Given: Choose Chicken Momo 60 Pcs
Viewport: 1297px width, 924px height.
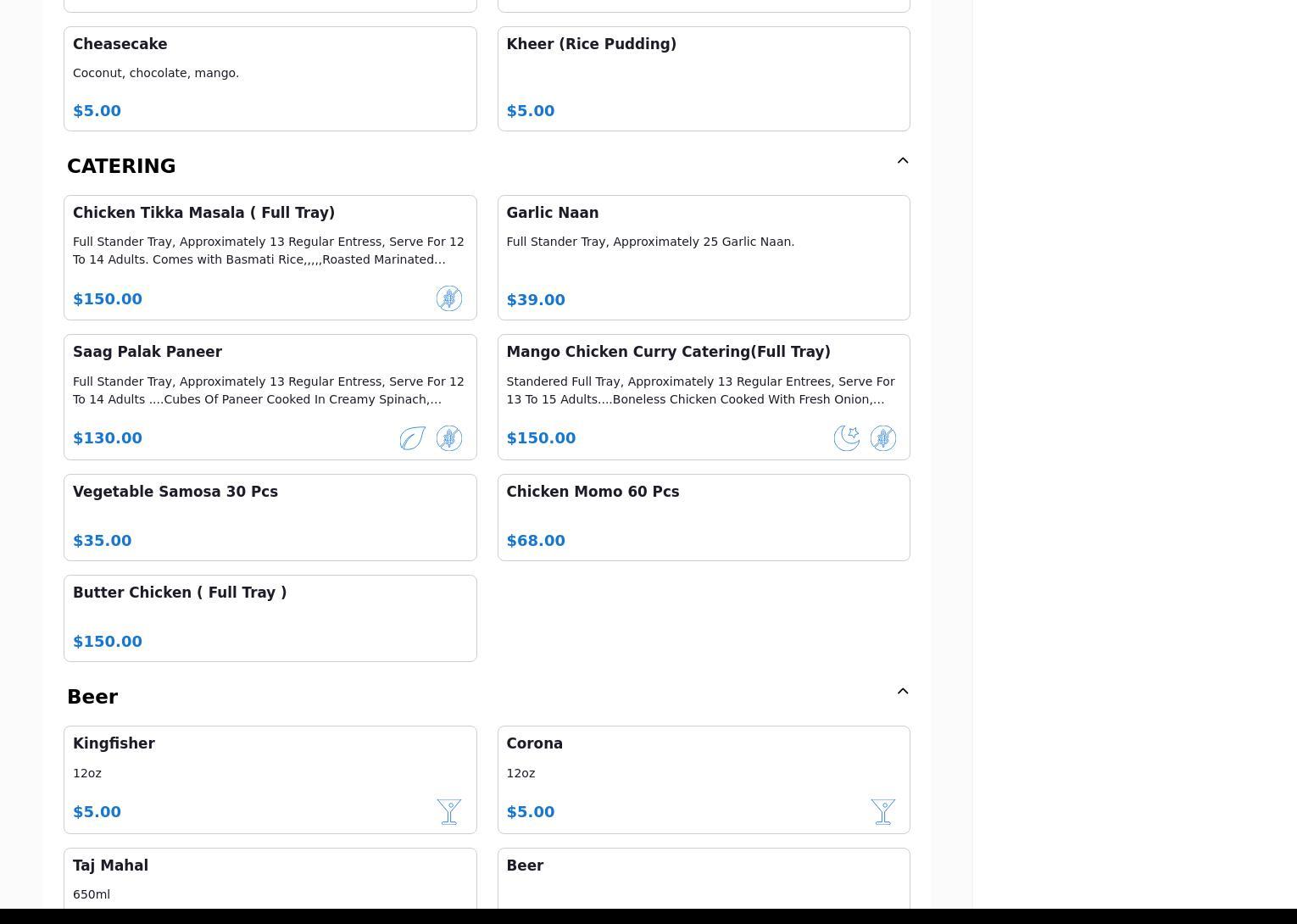Looking at the screenshot, I should [703, 517].
